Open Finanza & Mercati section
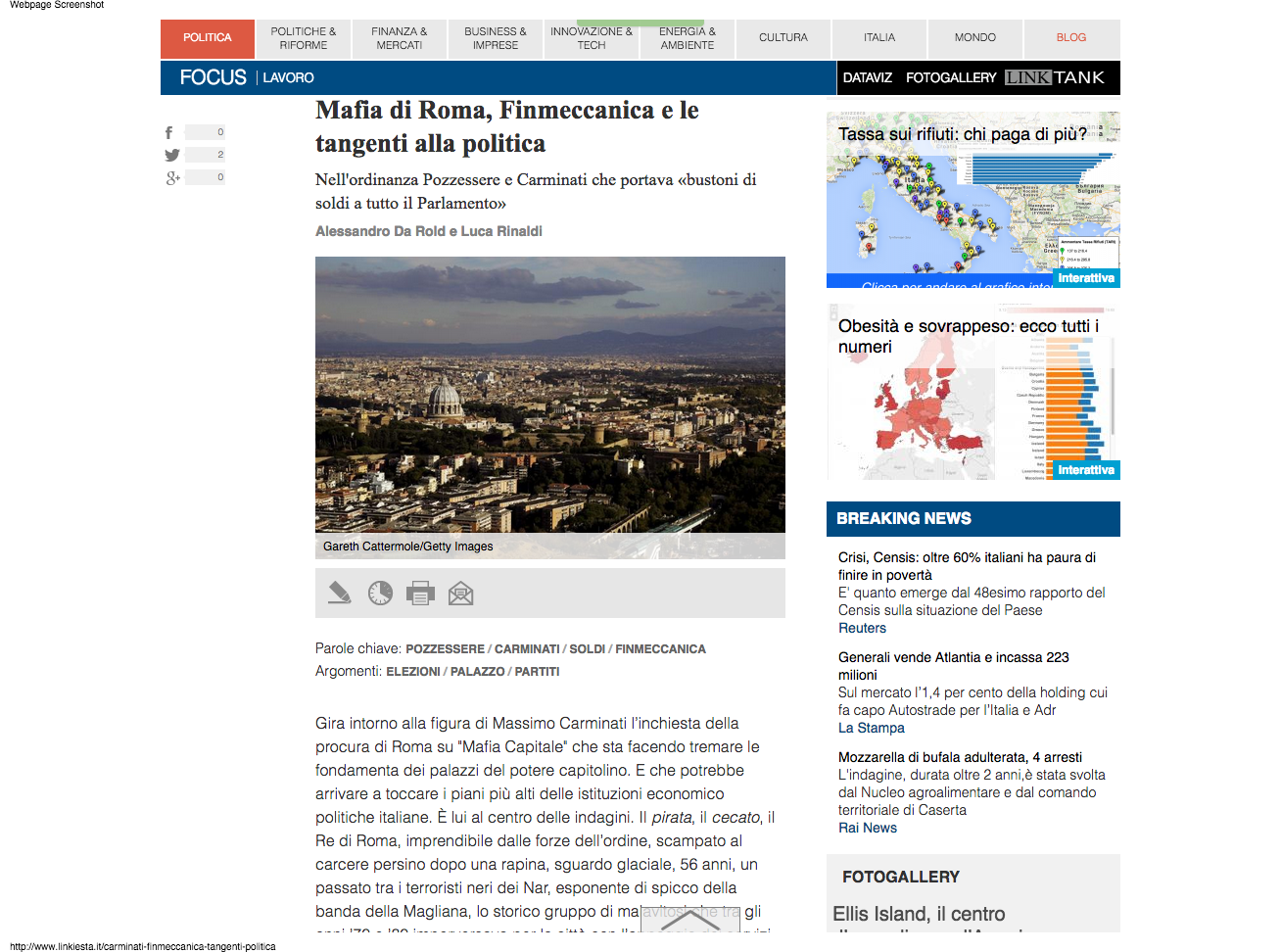This screenshot has height=952, width=1281. 400,38
